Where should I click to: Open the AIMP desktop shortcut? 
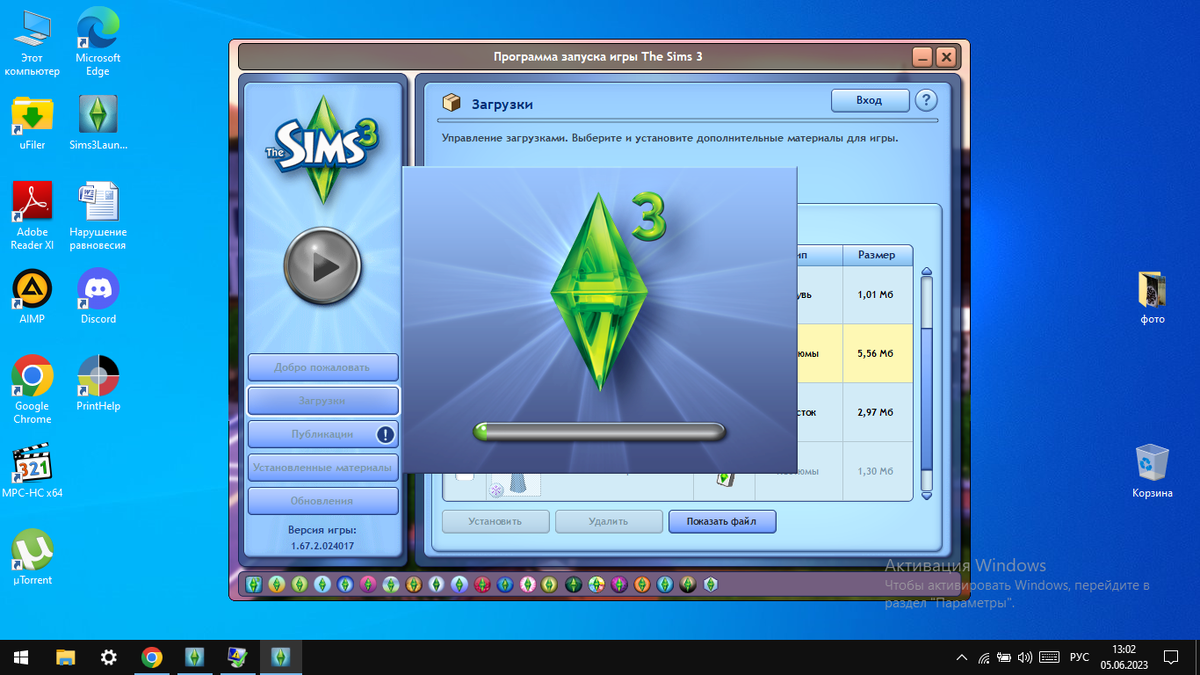(32, 297)
